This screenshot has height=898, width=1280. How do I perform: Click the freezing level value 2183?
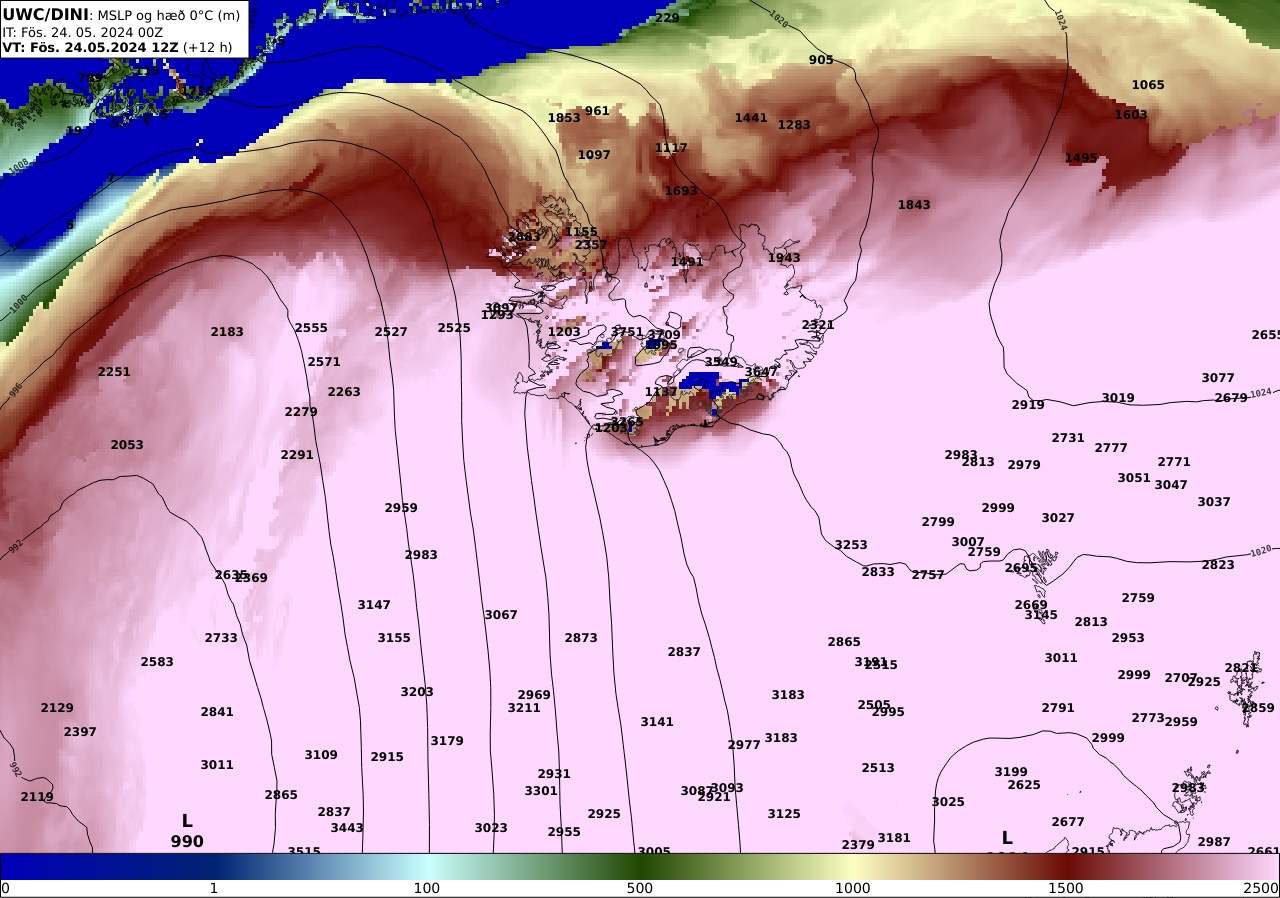[x=227, y=332]
